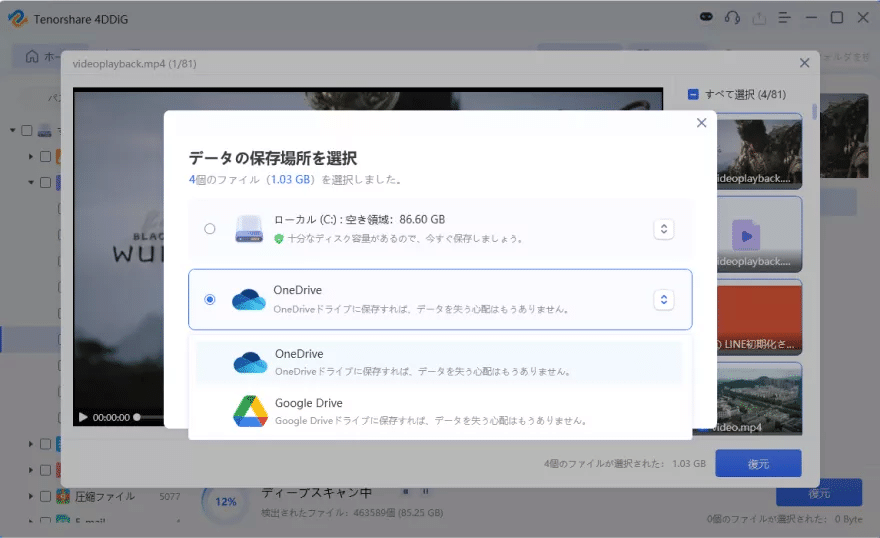Close the videoplayback.mp4 preview window
The image size is (880, 538).
[804, 63]
